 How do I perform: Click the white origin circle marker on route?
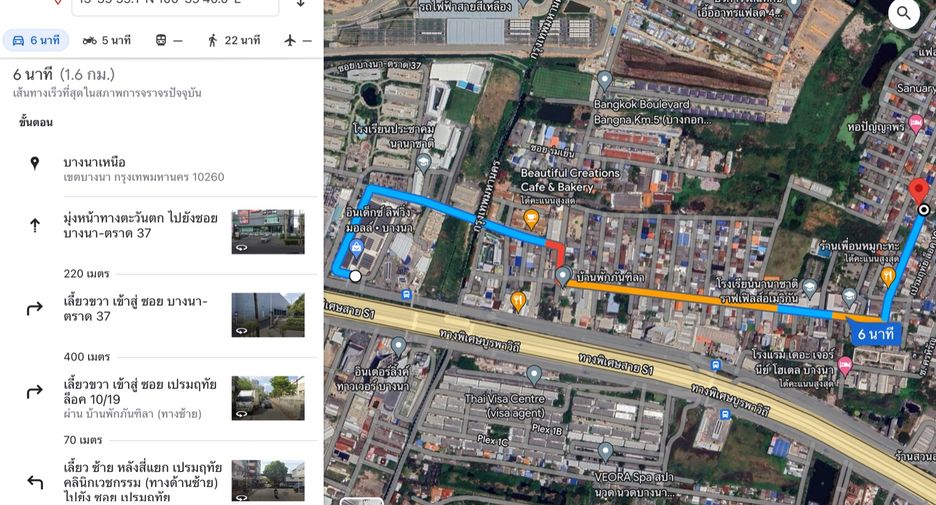pyautogui.click(x=355, y=276)
